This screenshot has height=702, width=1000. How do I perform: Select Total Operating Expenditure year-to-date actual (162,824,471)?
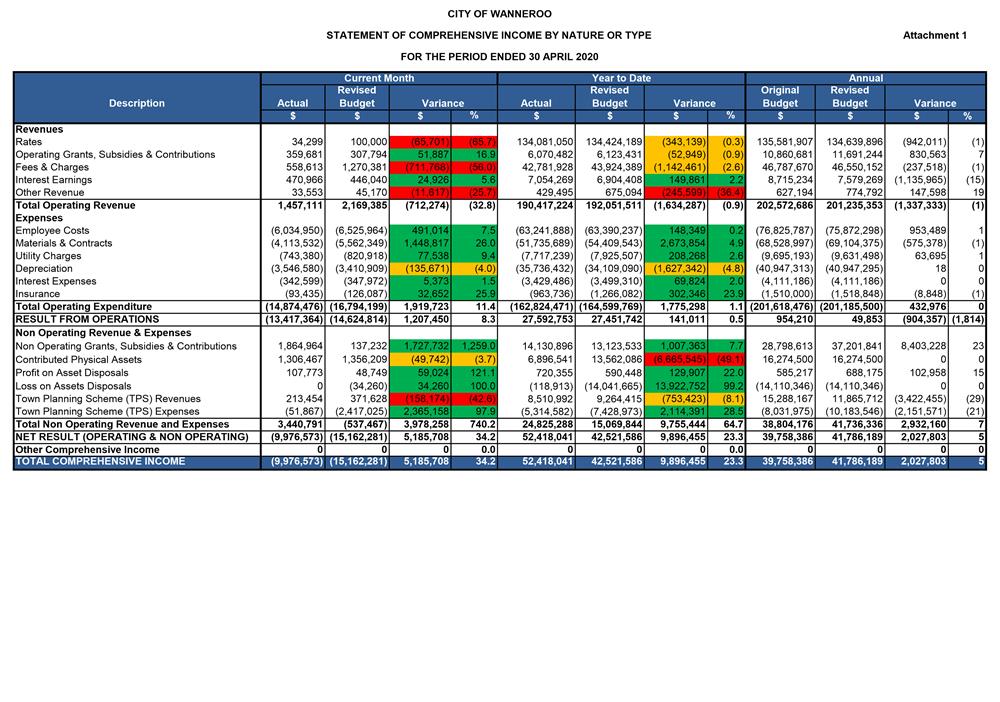click(541, 307)
